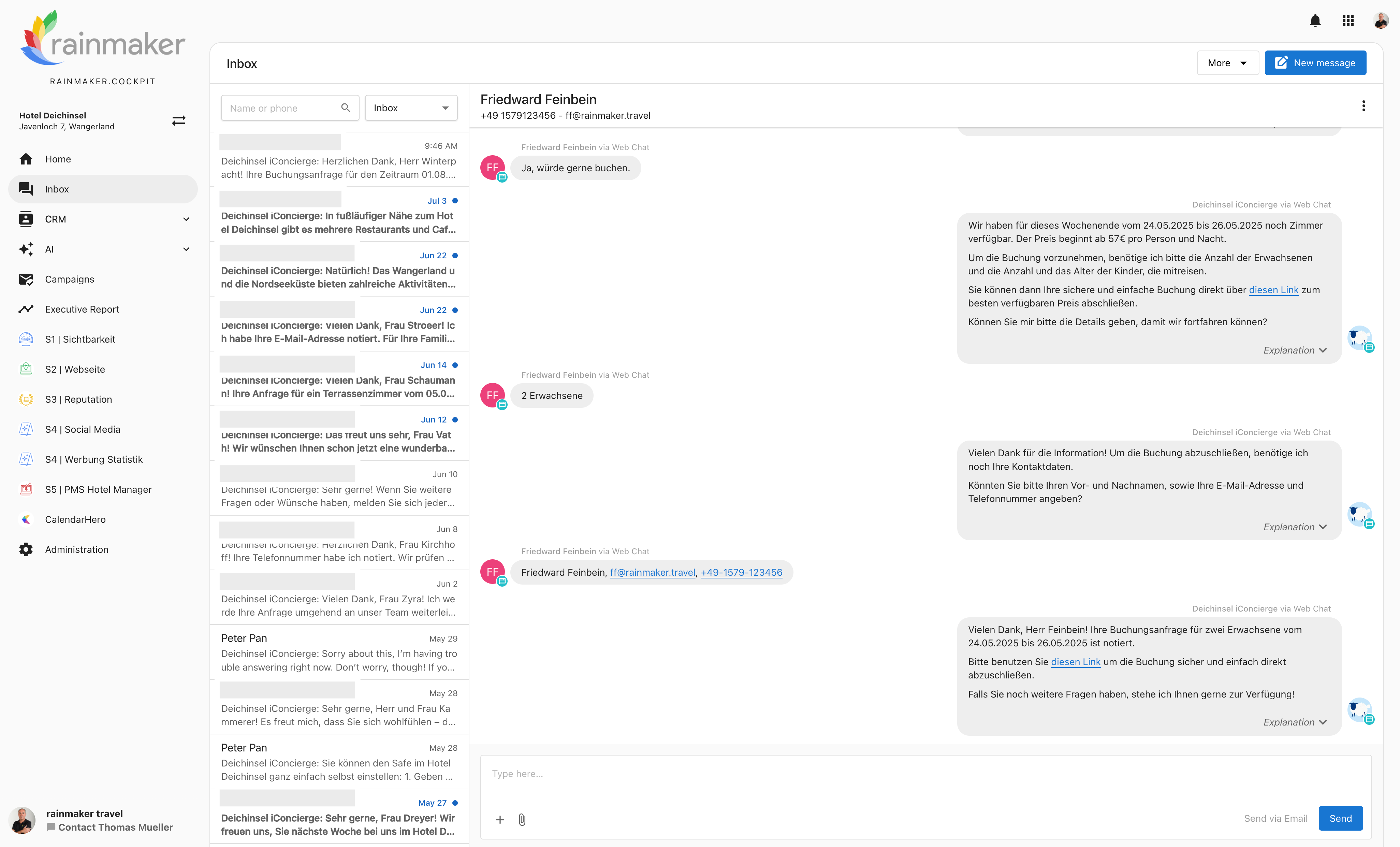This screenshot has width=1400, height=847.
Task: Expand Explanation under last iConcierge message
Action: pos(1294,722)
